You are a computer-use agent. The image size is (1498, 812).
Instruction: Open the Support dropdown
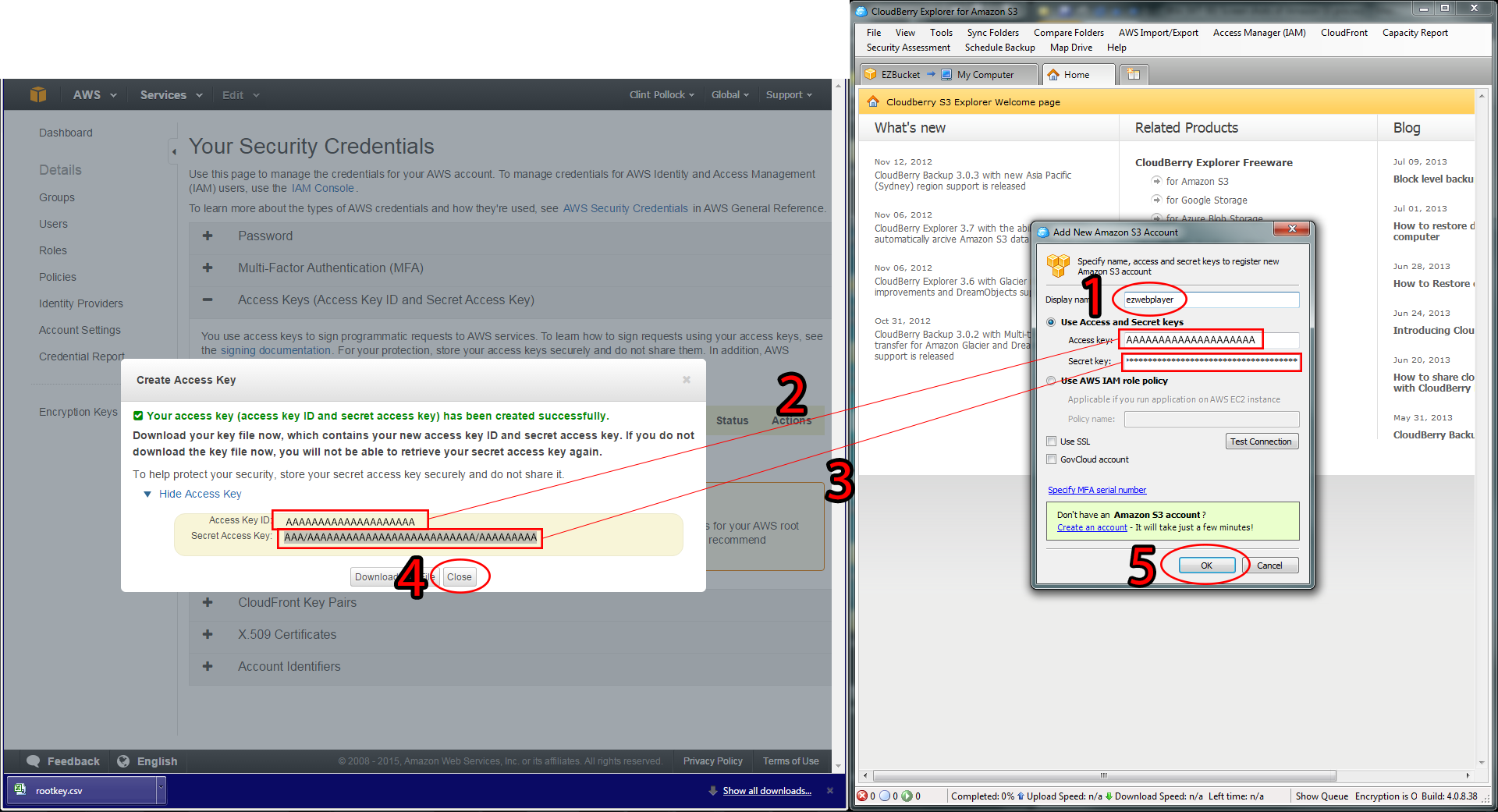pyautogui.click(x=789, y=94)
